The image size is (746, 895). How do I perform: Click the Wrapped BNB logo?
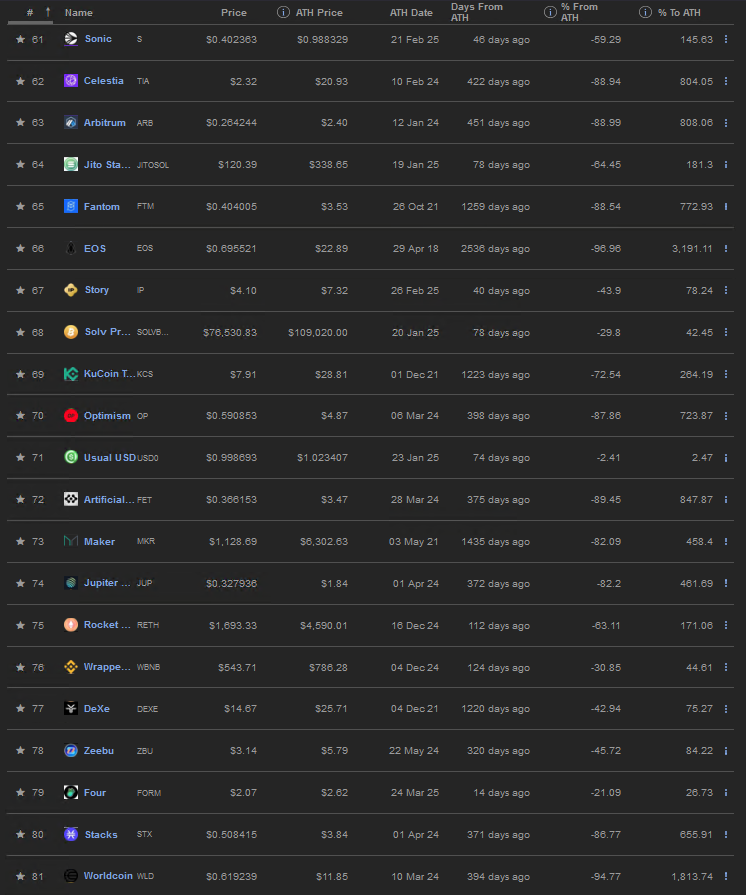click(x=71, y=667)
